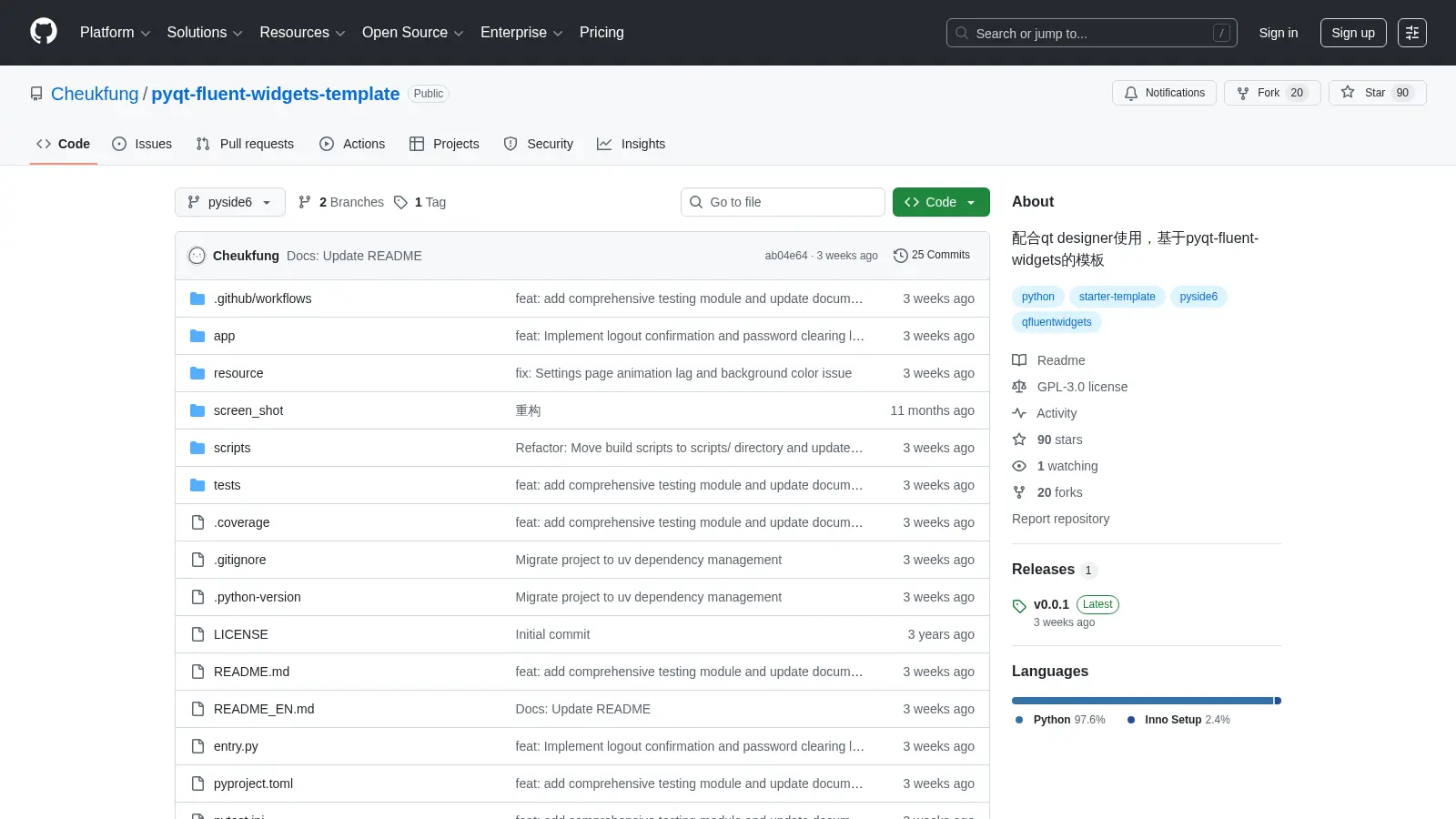Switch to the Pull requests tab

(245, 144)
